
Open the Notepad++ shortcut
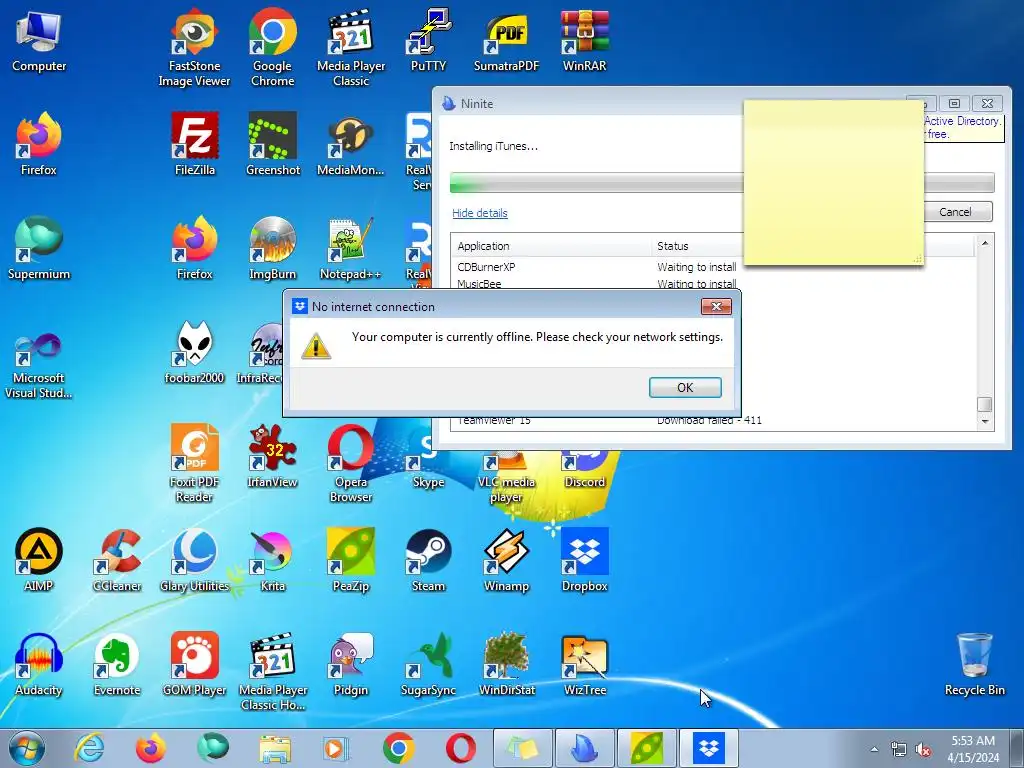(351, 249)
